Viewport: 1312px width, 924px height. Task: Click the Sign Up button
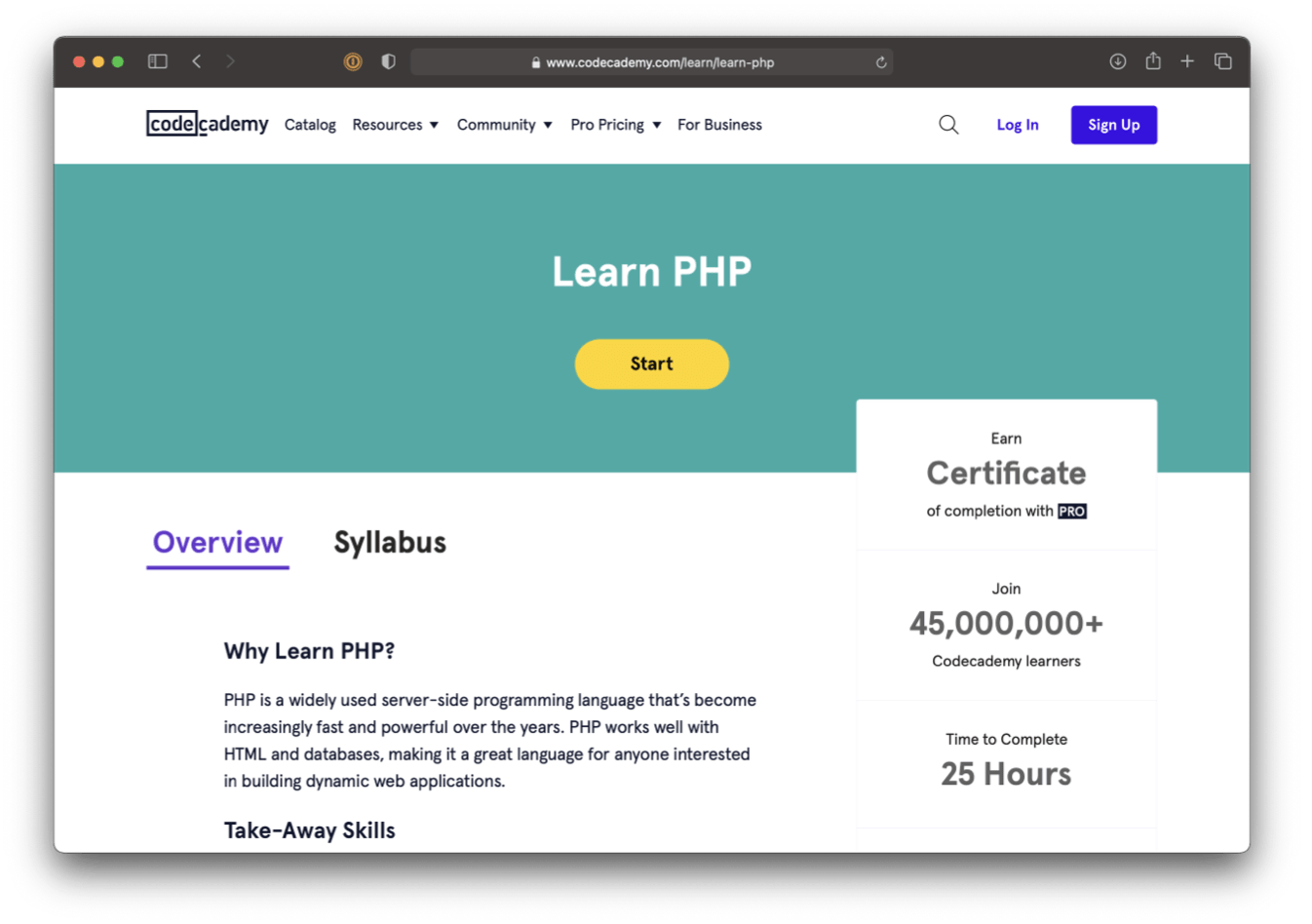point(1113,125)
